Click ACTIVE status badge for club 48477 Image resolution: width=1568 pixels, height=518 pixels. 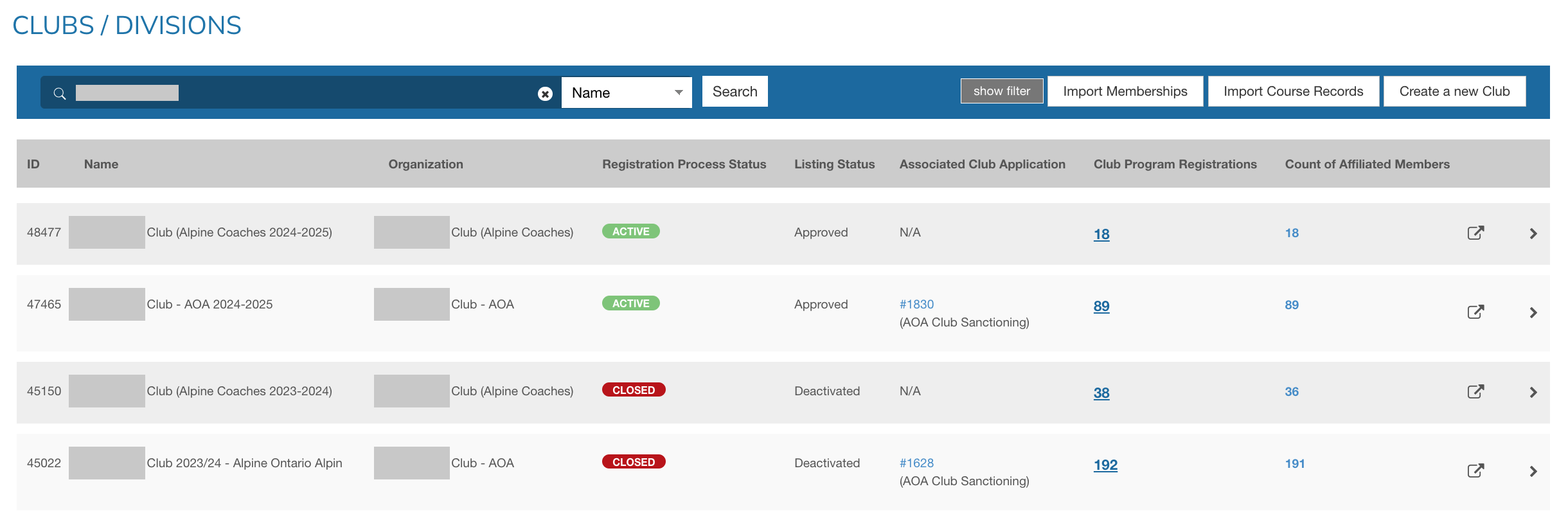click(x=631, y=231)
